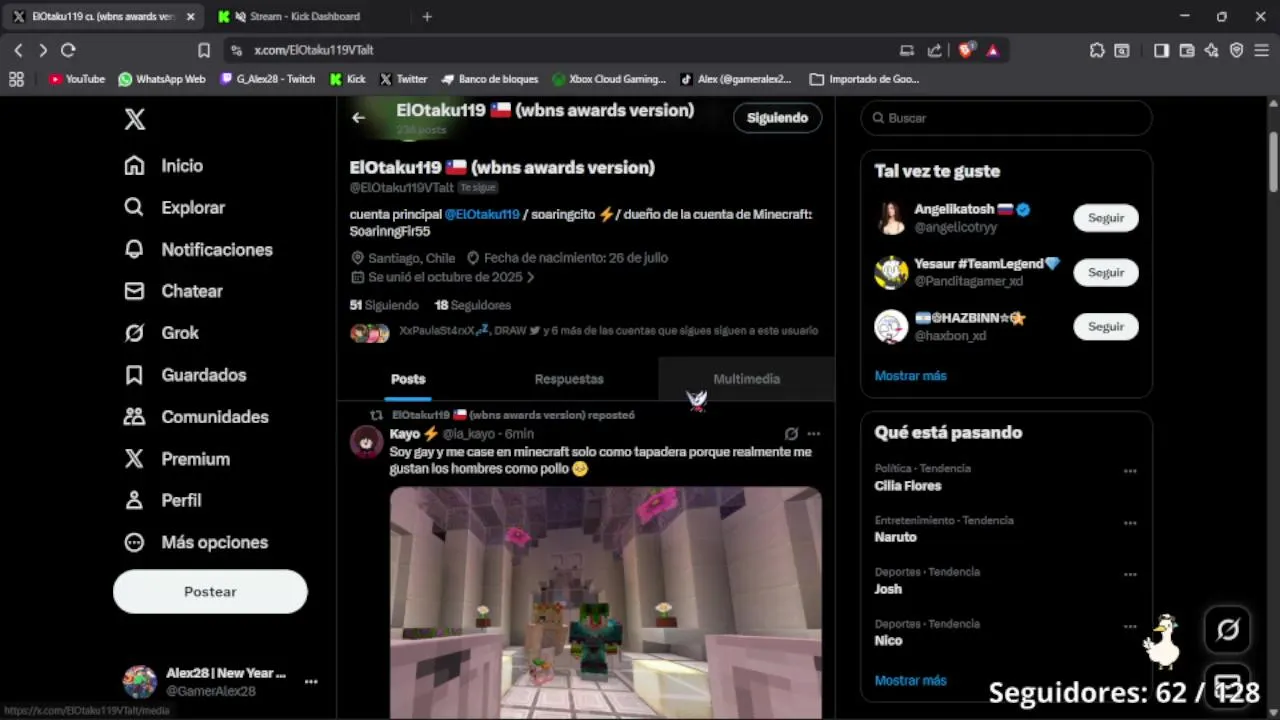Open Guardados bookmarks in the sidebar
This screenshot has height=720, width=1280.
click(185, 375)
